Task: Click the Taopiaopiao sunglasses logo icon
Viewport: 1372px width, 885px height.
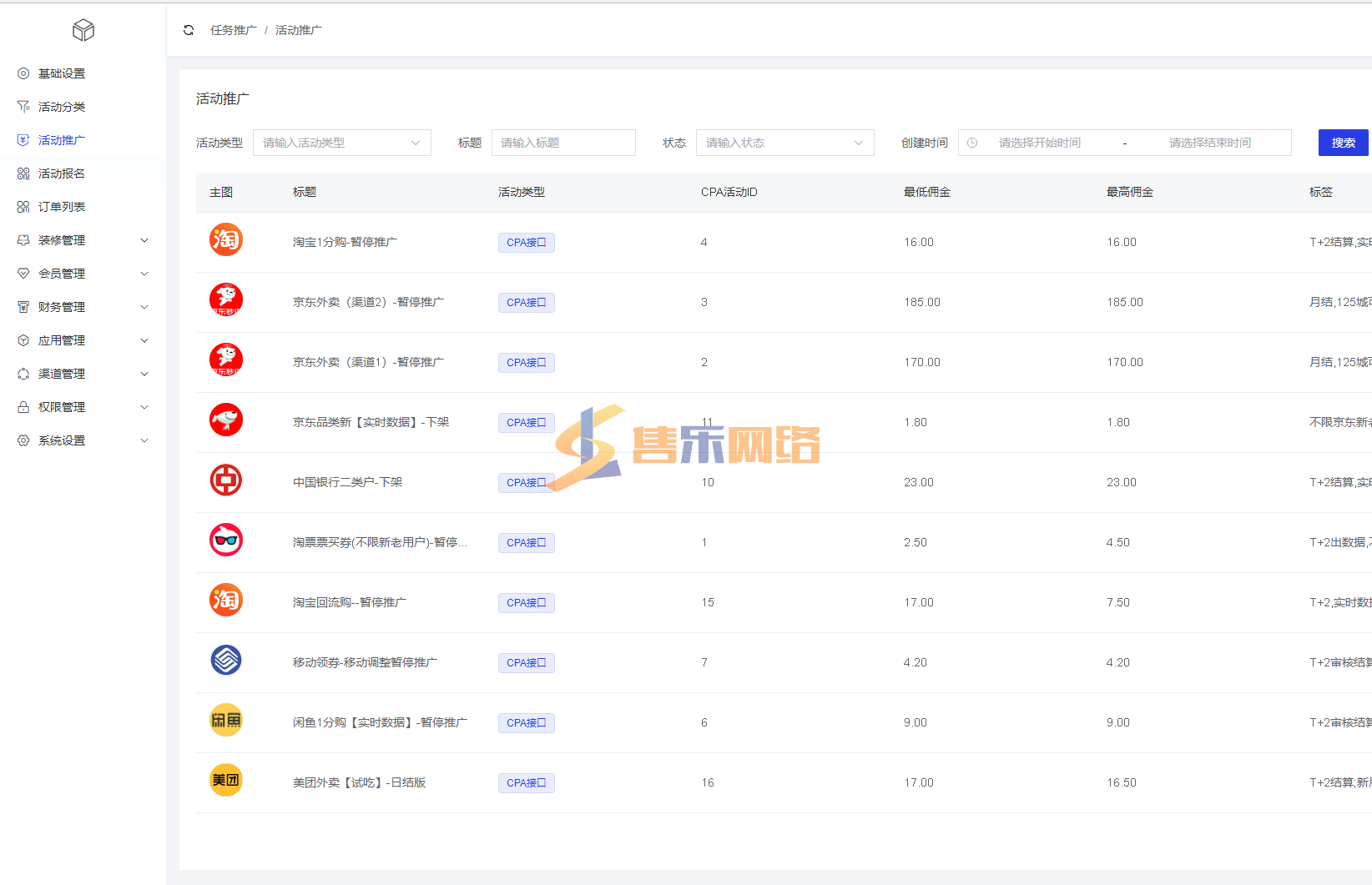Action: point(225,541)
